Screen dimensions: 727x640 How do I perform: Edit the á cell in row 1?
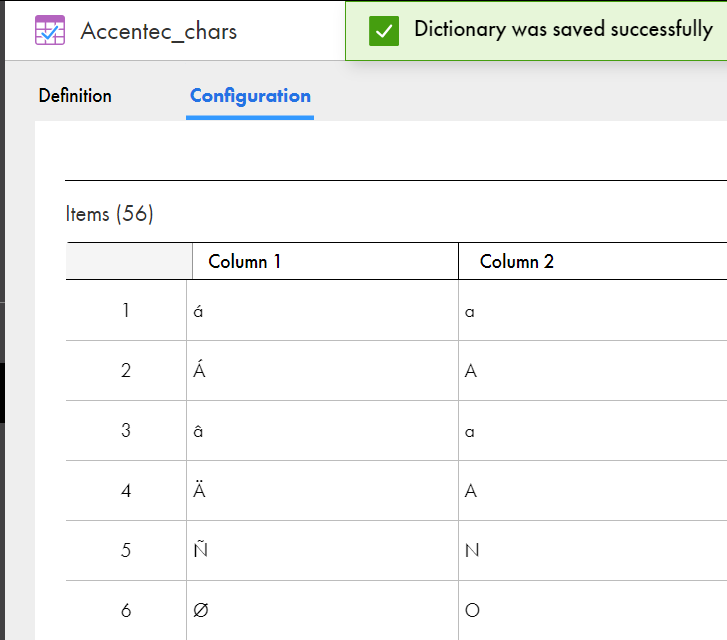coord(322,310)
